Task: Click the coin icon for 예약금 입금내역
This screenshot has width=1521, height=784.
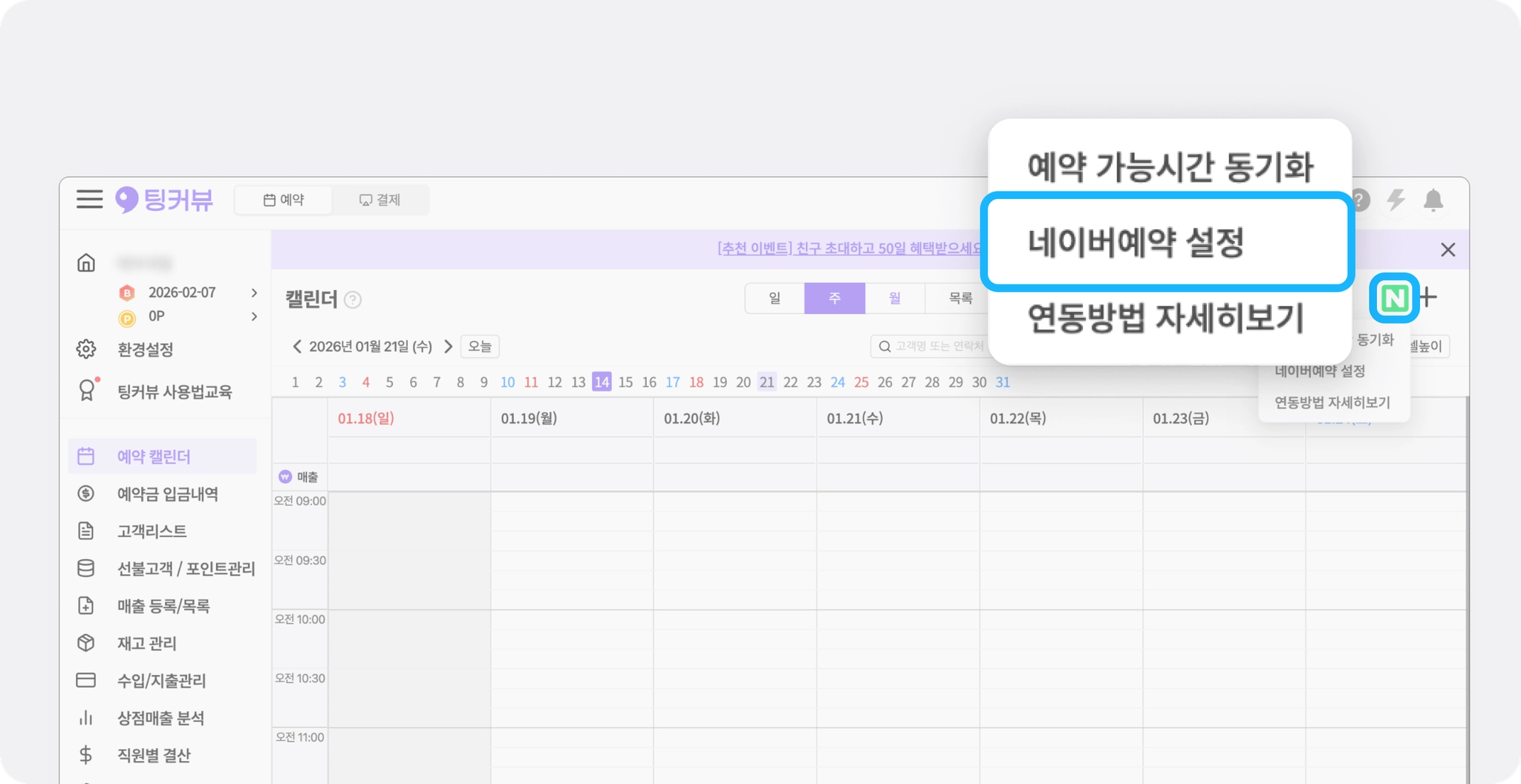Action: (86, 494)
